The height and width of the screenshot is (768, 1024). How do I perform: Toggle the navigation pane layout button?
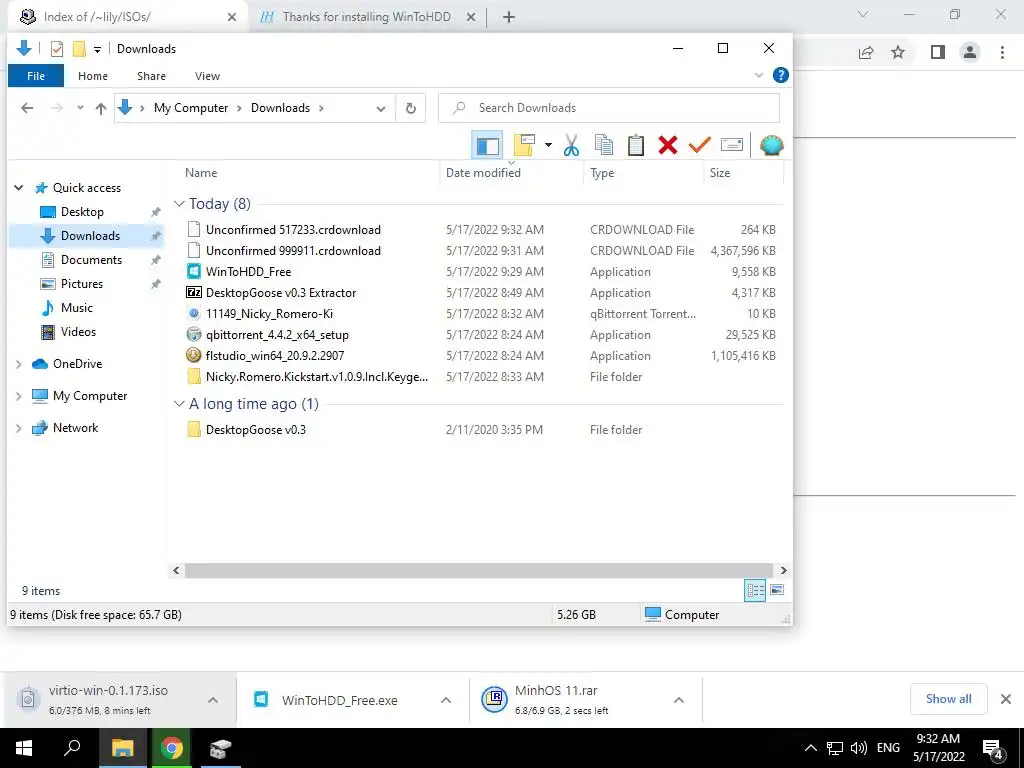tap(487, 145)
